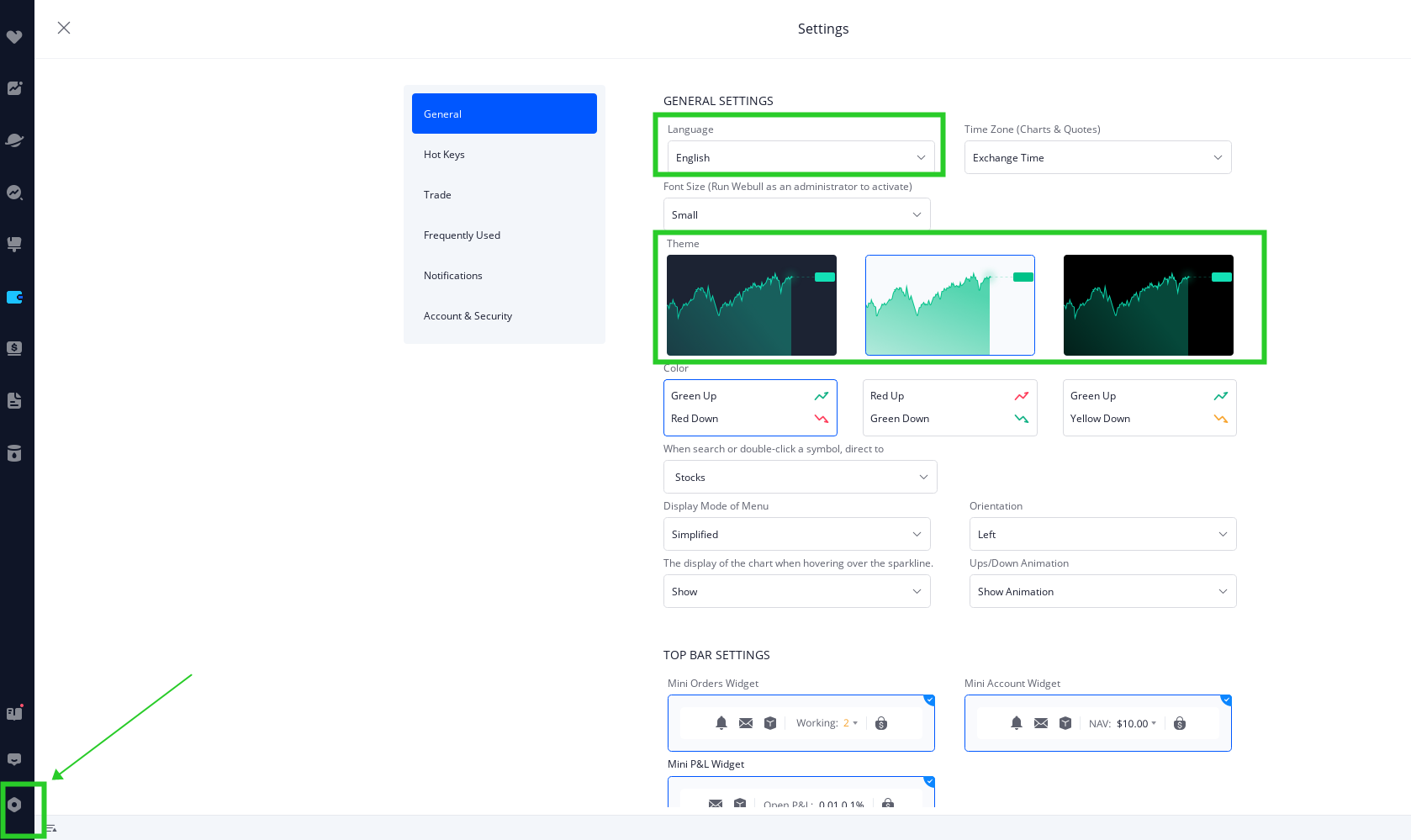The width and height of the screenshot is (1411, 840).
Task: Choose the pure black theme thumbnail
Action: pyautogui.click(x=1148, y=305)
